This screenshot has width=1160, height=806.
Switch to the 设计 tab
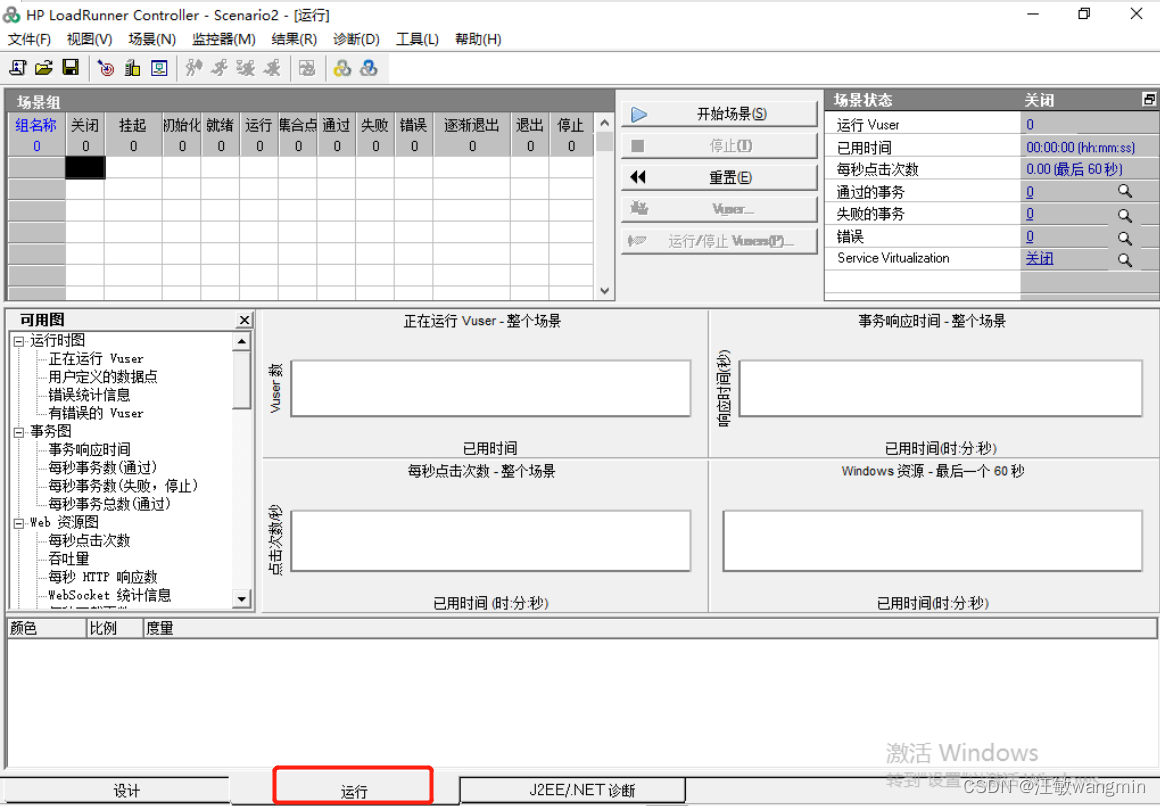(x=127, y=789)
